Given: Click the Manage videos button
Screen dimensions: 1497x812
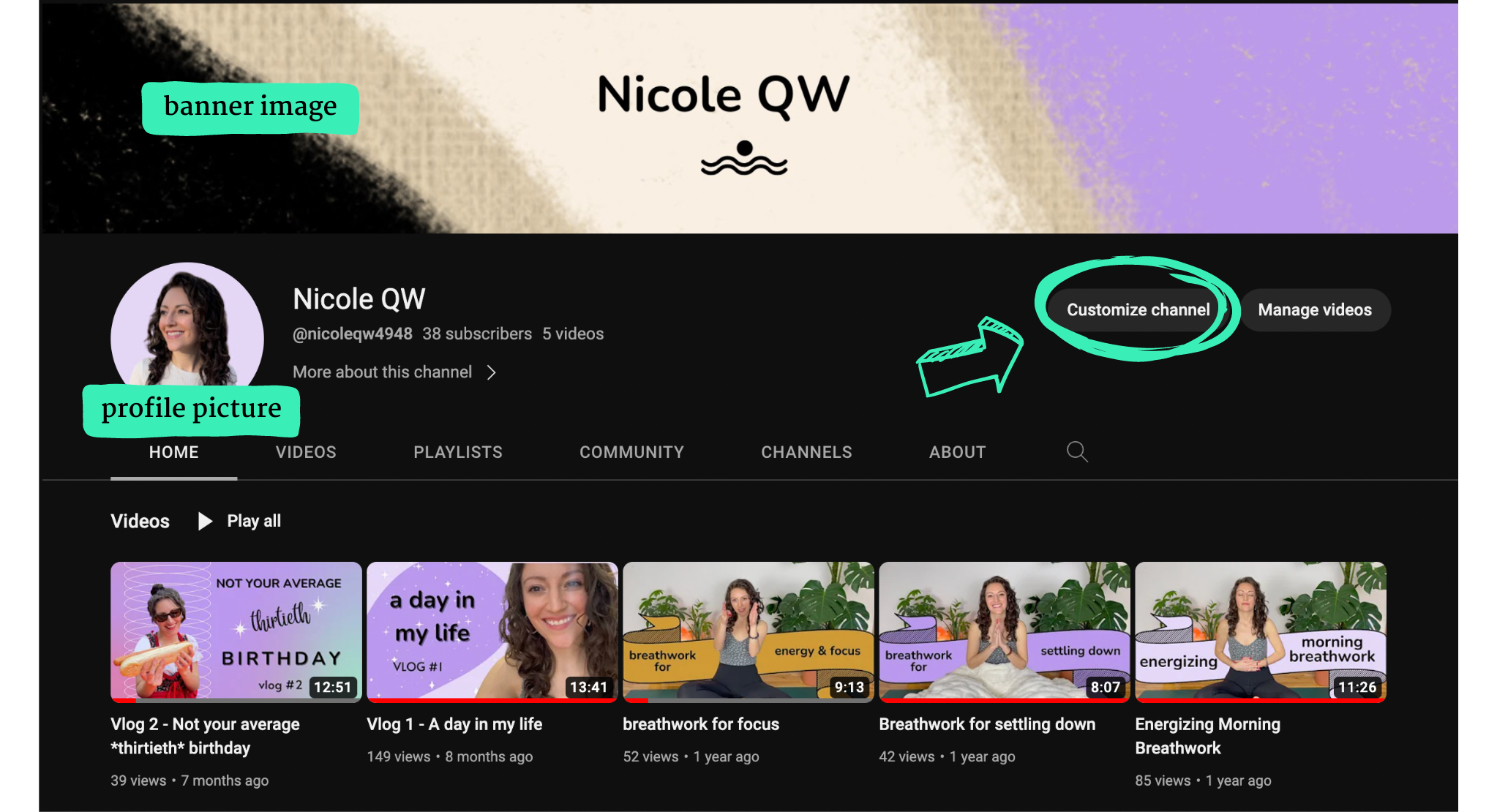Looking at the screenshot, I should (1314, 309).
